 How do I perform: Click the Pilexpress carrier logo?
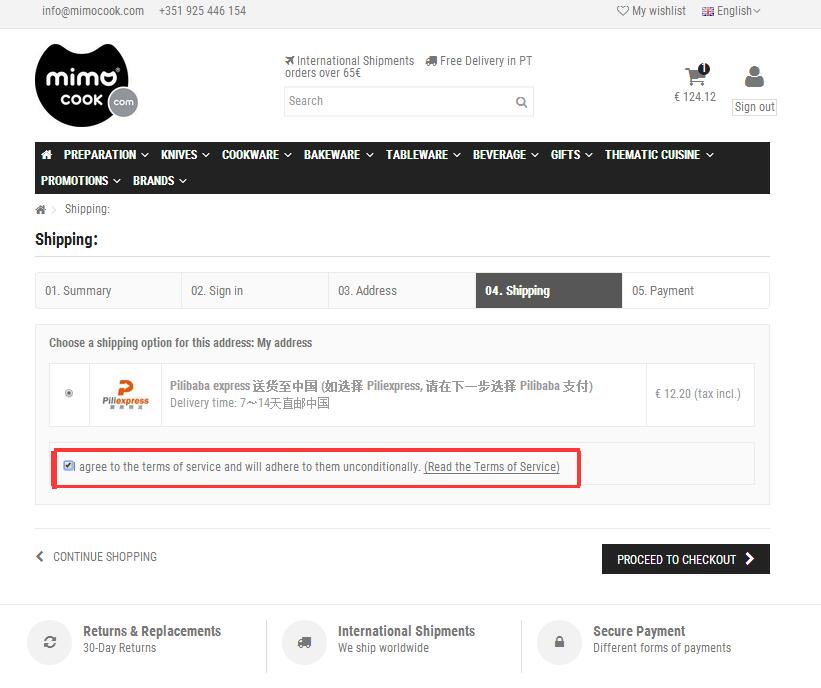(126, 394)
